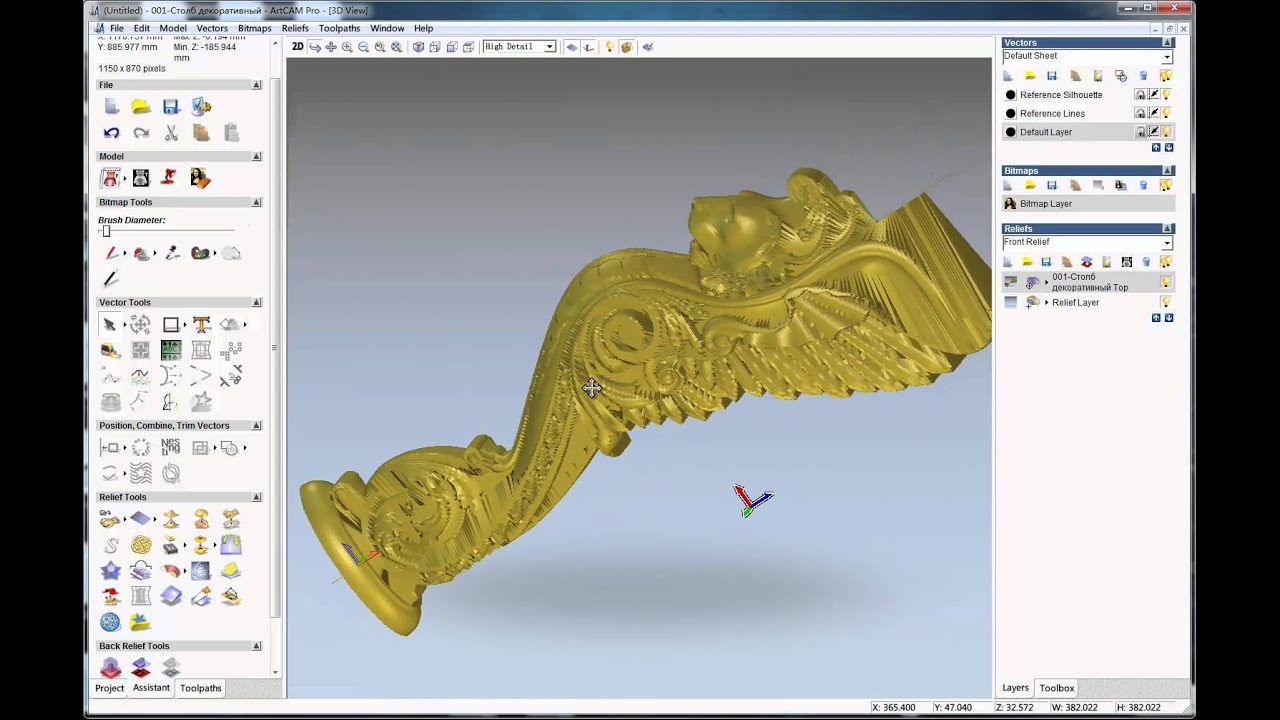The width and height of the screenshot is (1280, 720).
Task: Select the color picker dropper tool
Action: pos(171,253)
